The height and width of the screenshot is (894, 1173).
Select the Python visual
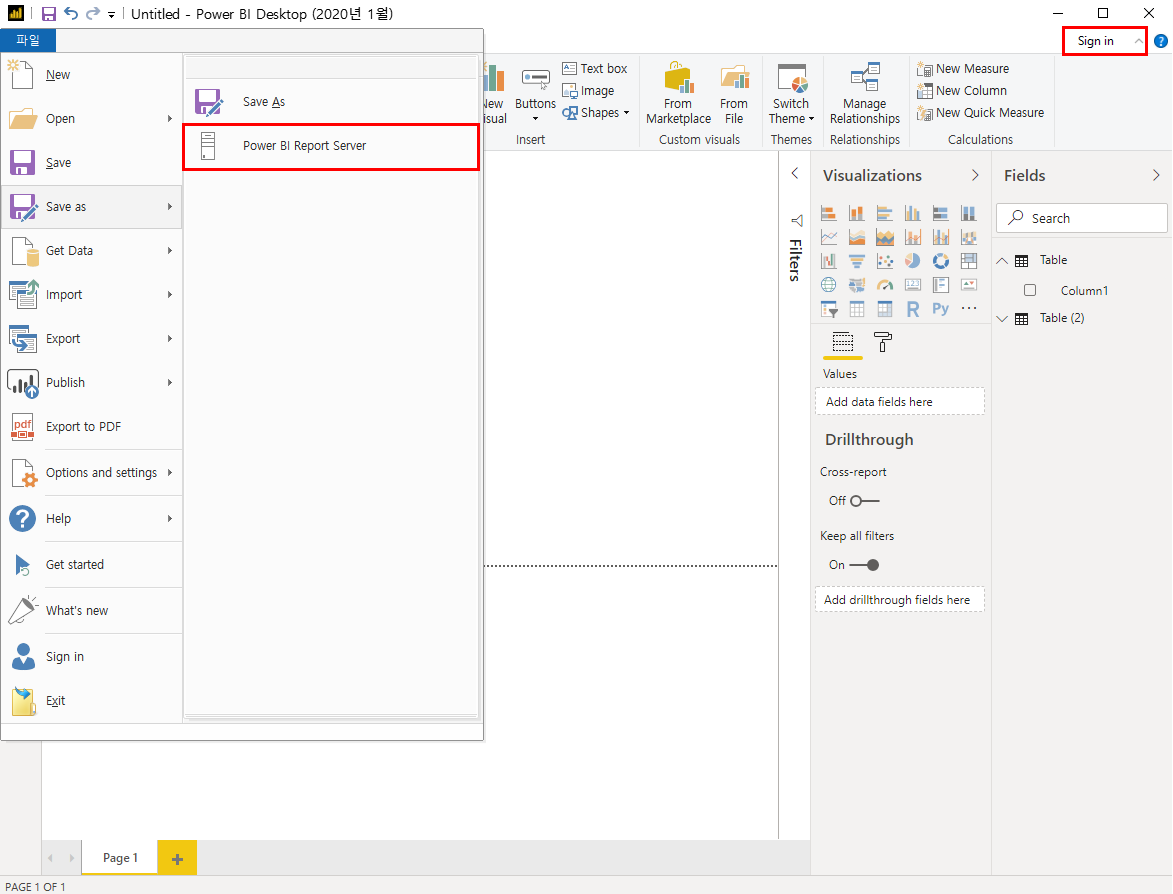click(x=941, y=309)
